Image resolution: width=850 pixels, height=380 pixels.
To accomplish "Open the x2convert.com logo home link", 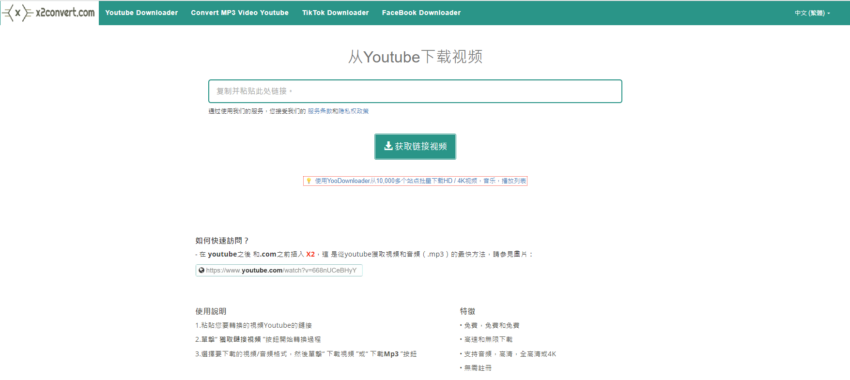I will click(x=49, y=13).
